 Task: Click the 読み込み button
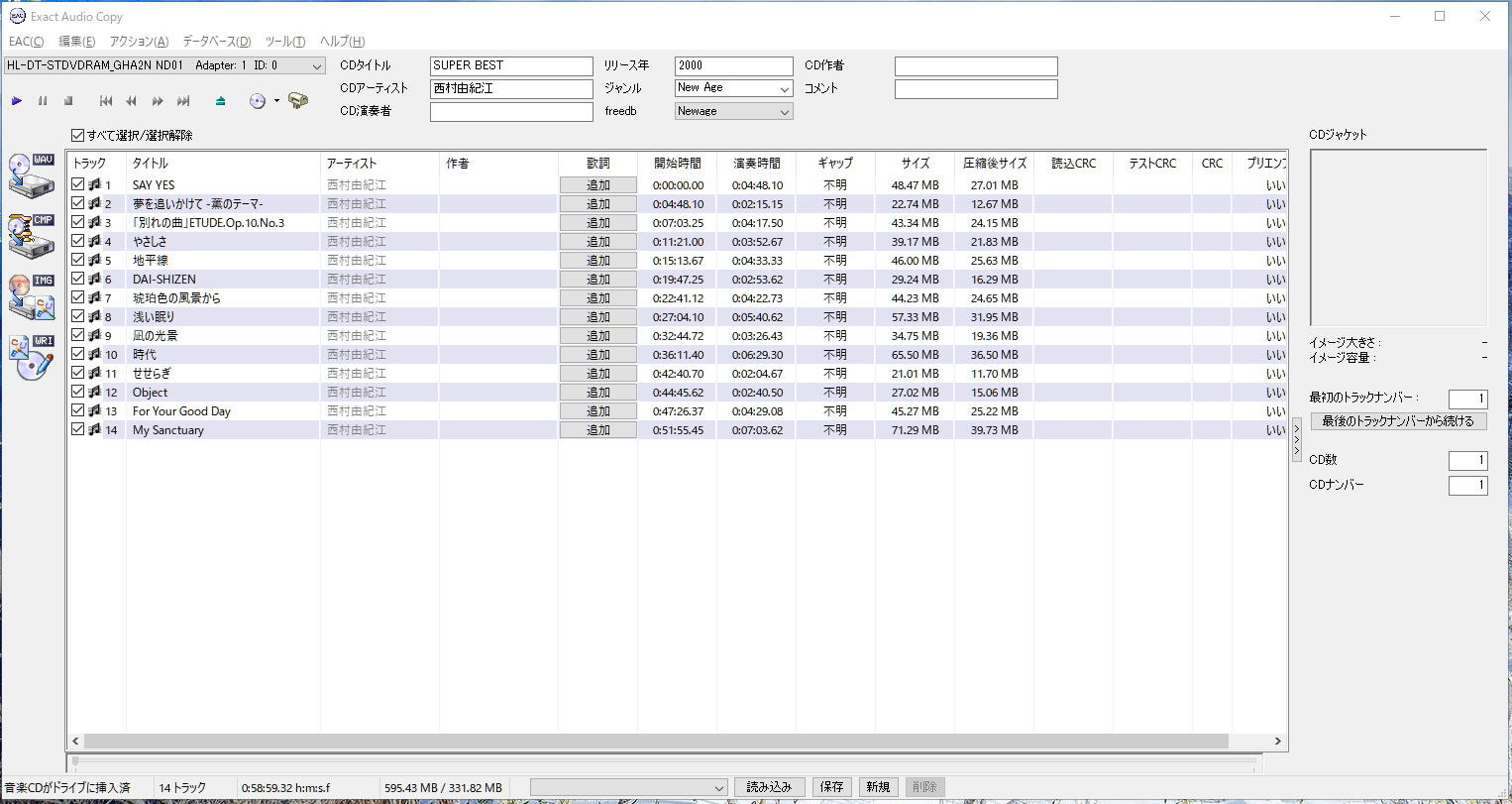(769, 787)
